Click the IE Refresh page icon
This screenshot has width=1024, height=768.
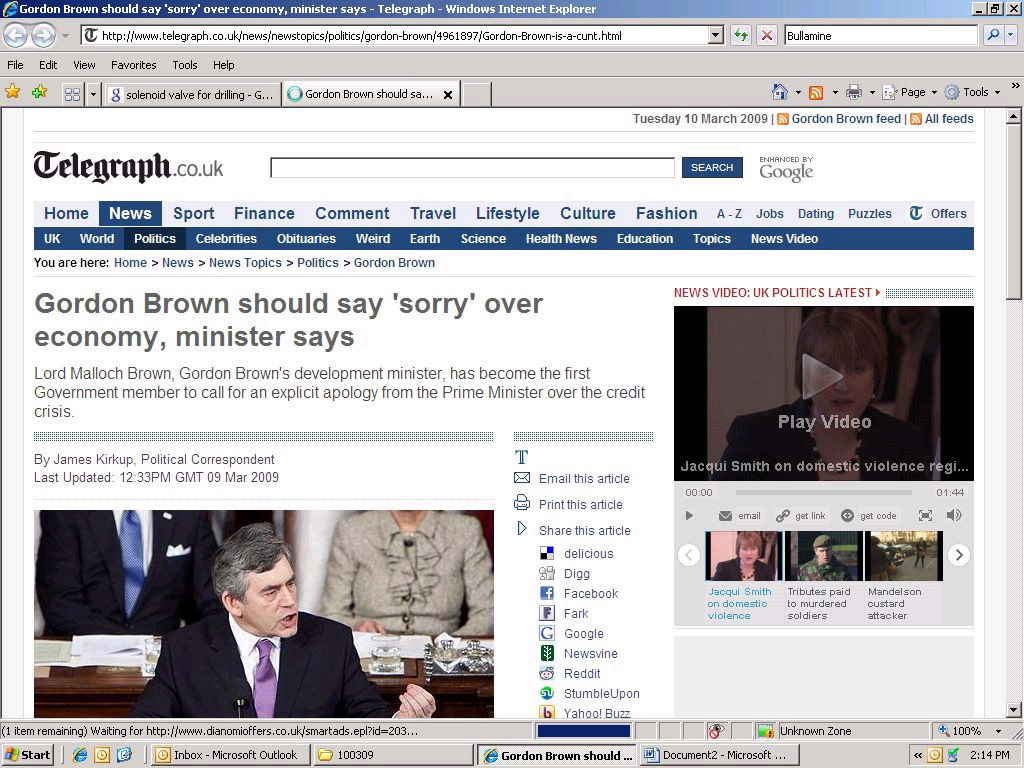pos(740,35)
